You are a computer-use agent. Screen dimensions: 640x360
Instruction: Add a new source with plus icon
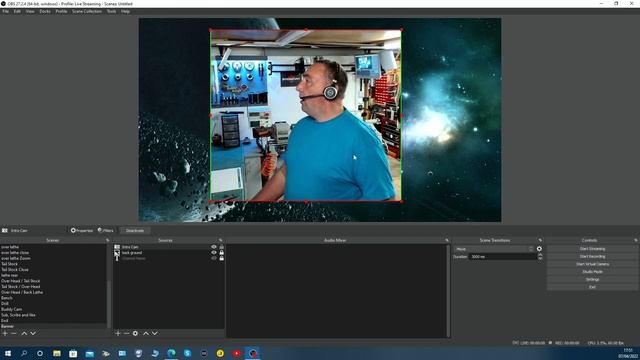(118, 333)
